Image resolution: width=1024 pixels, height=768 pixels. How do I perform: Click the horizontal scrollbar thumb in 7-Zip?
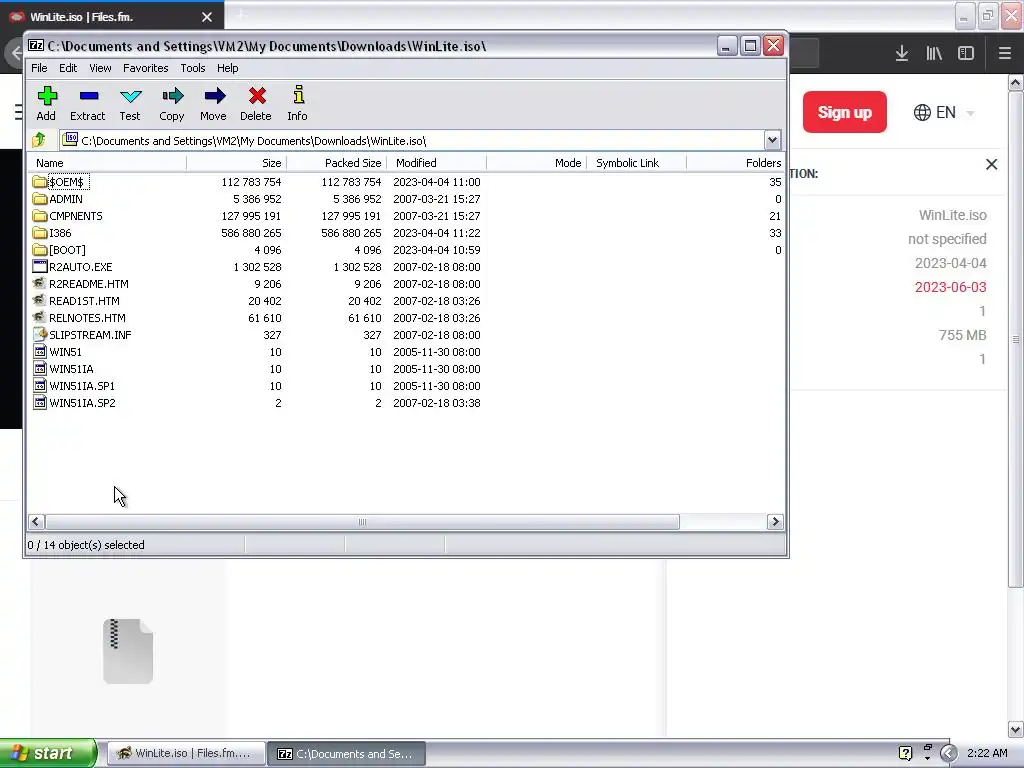(x=362, y=522)
